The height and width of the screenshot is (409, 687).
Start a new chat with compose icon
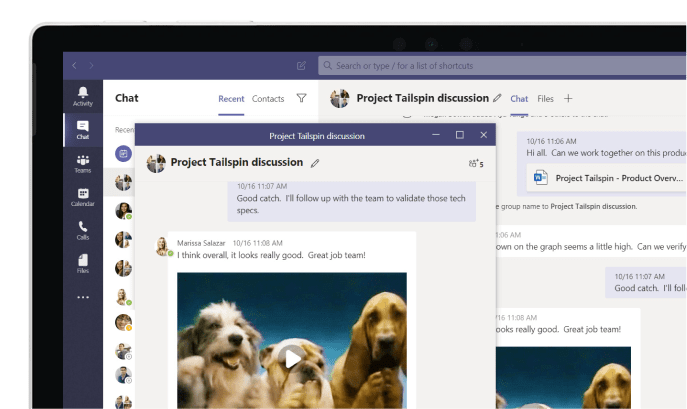(301, 66)
